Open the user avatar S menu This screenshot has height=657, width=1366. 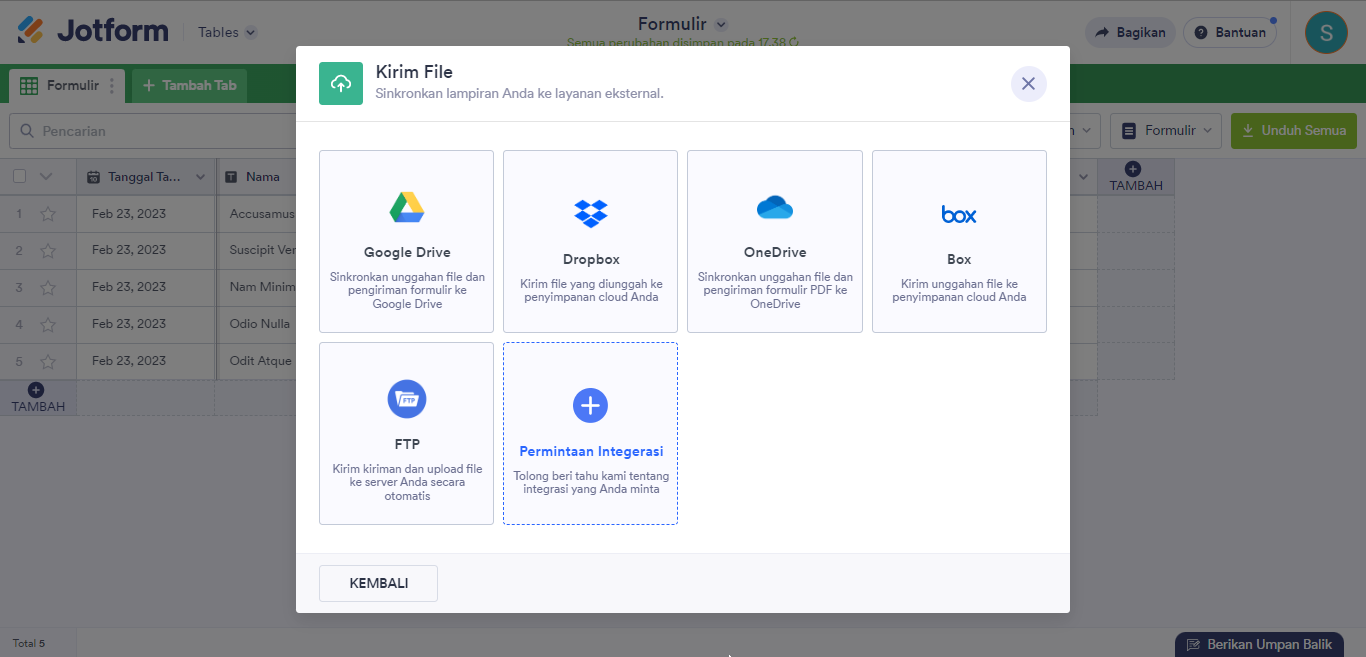[1326, 32]
